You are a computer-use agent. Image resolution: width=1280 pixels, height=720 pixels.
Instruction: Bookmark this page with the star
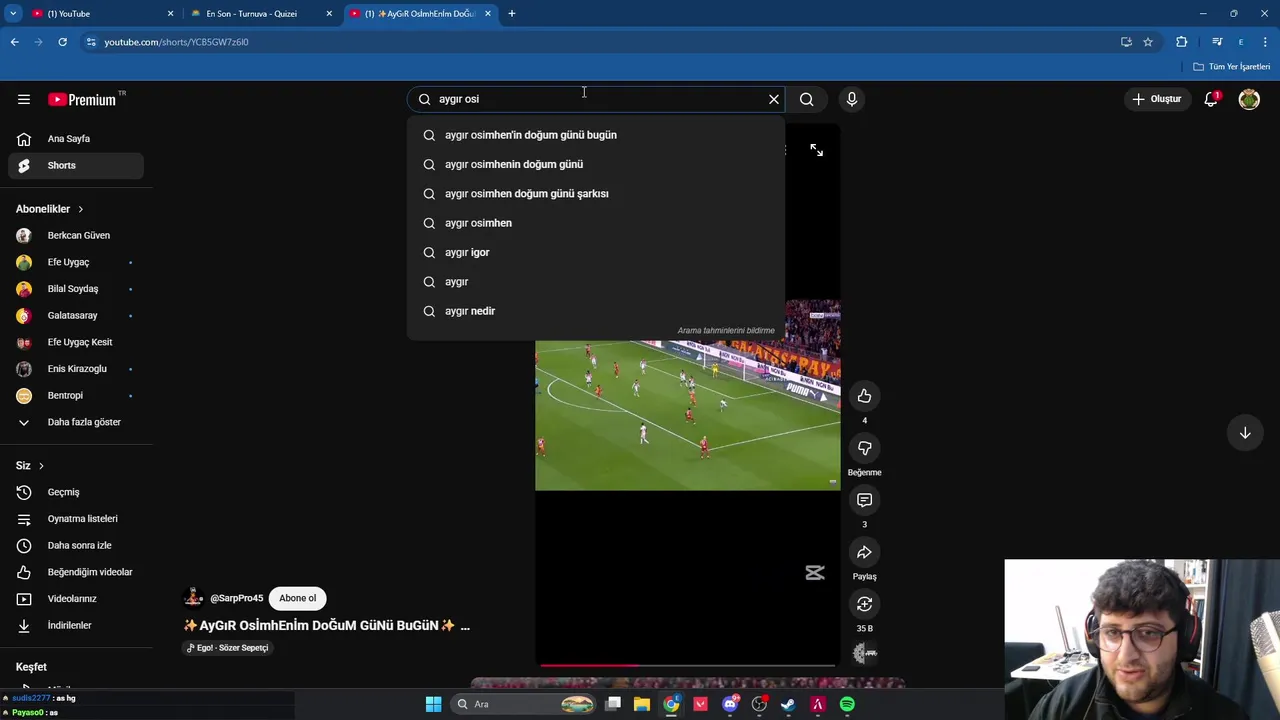[1148, 42]
